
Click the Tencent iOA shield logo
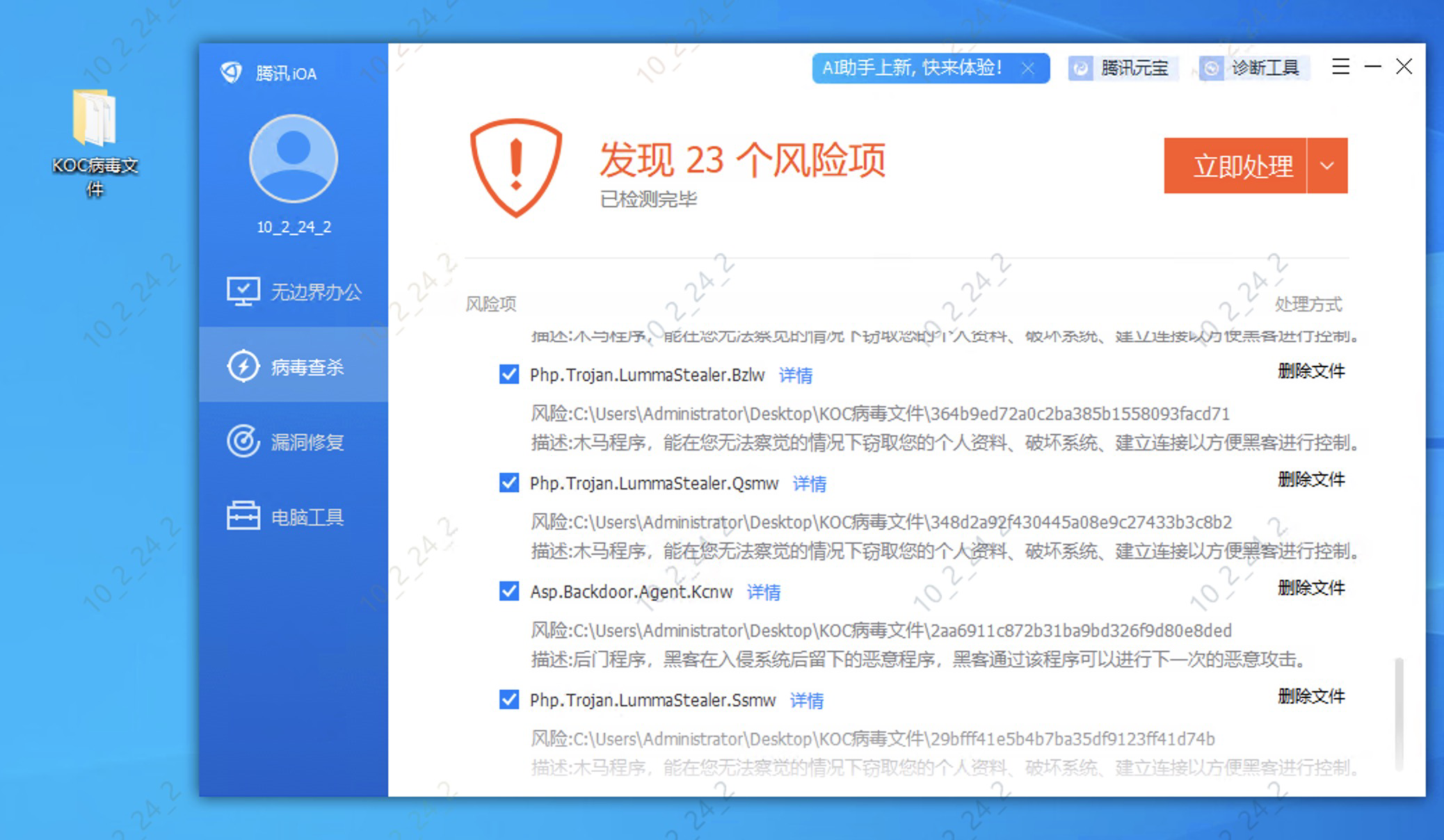coord(231,72)
